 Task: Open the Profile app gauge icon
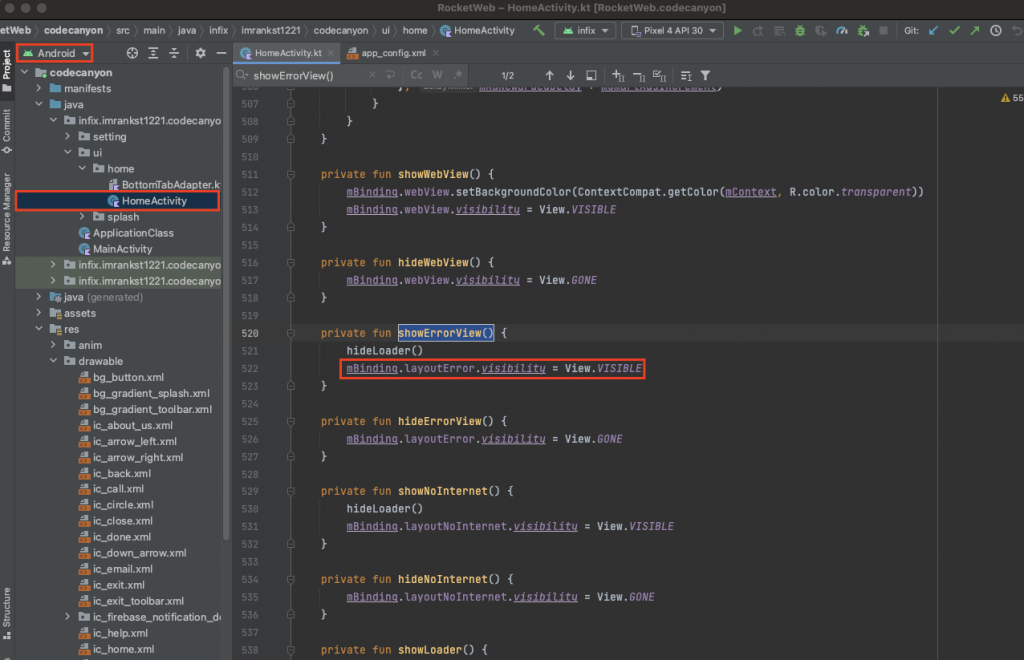click(x=842, y=31)
